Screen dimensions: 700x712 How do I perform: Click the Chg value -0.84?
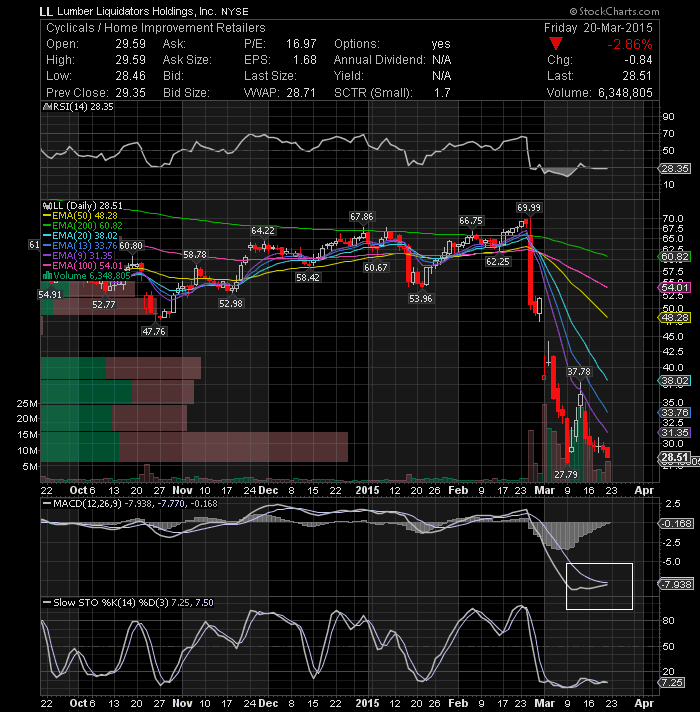tap(638, 60)
